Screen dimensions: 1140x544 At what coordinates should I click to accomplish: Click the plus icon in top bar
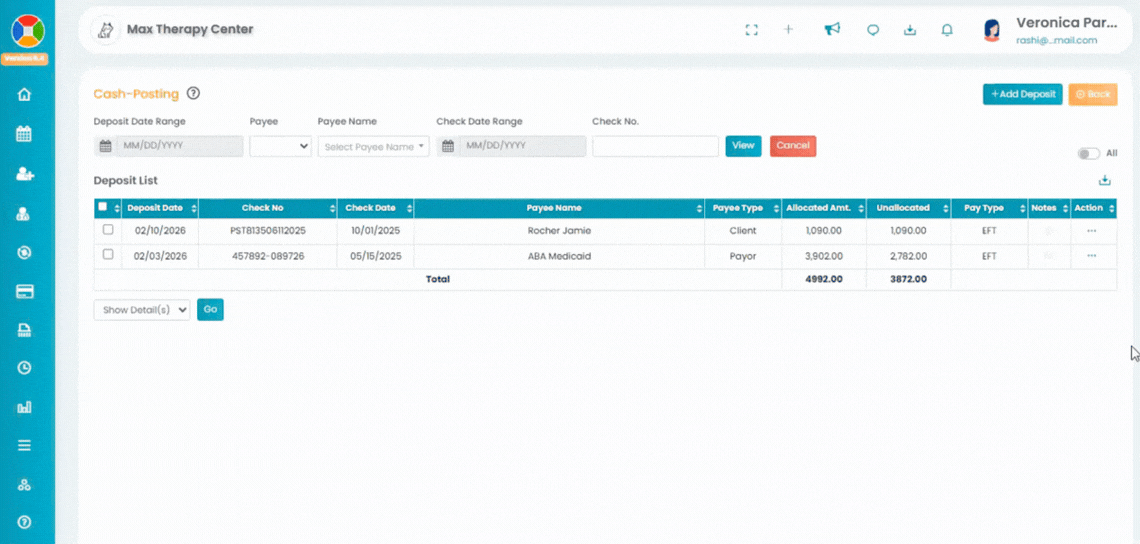(x=788, y=29)
